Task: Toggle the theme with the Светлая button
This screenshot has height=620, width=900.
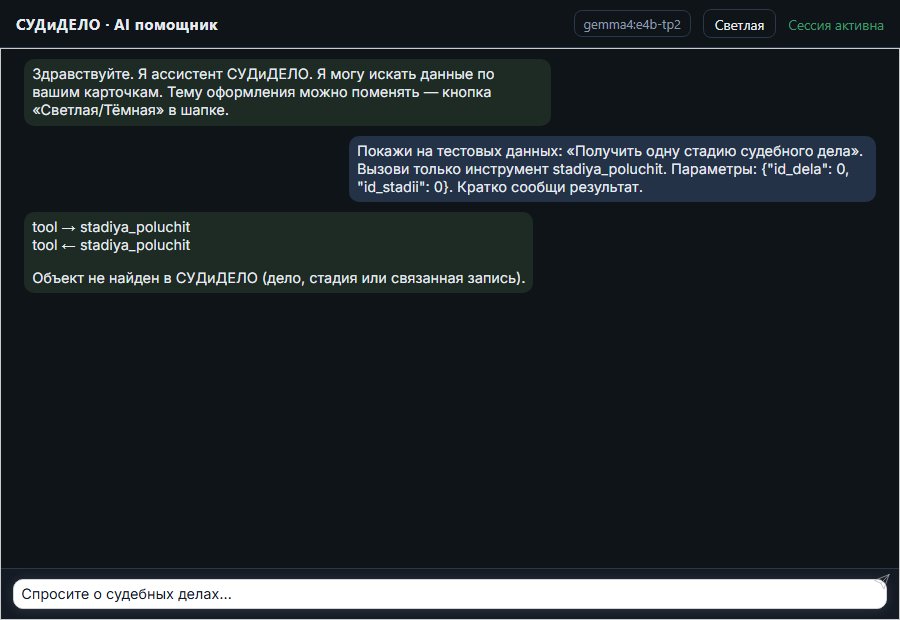Action: click(739, 25)
